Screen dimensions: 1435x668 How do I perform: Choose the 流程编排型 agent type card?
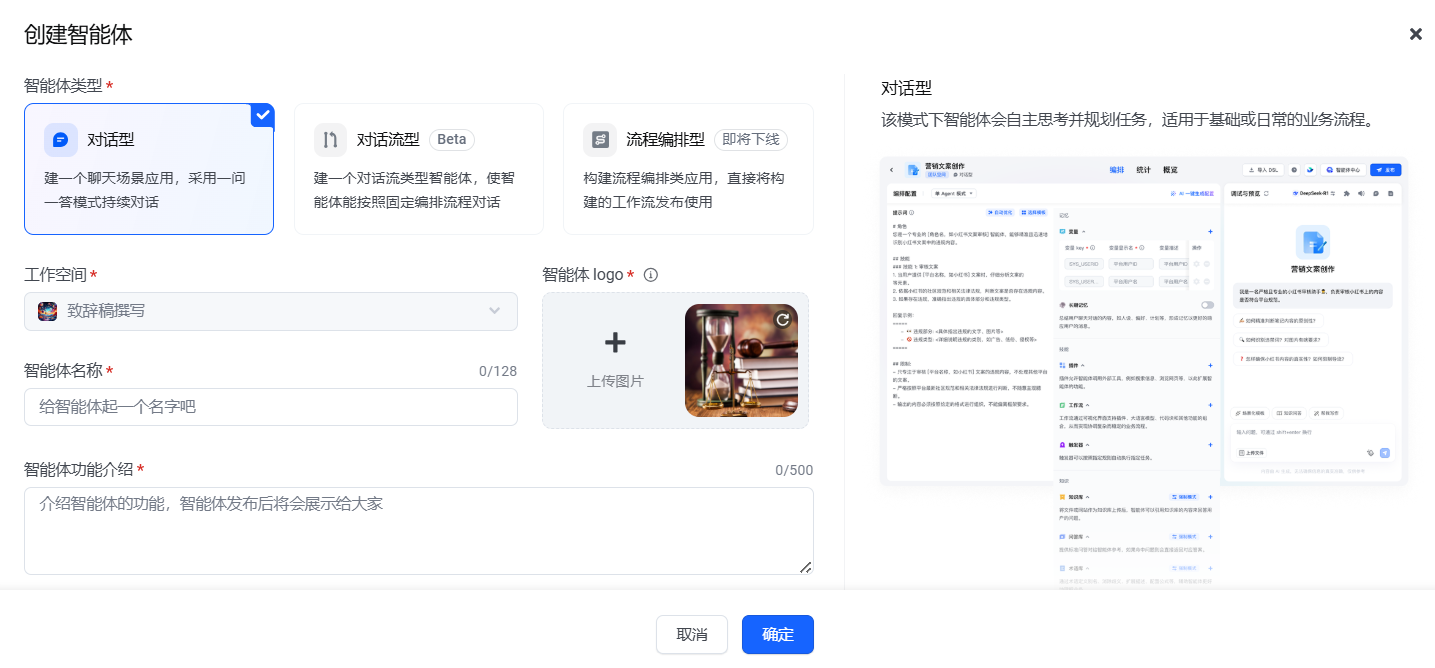tap(688, 169)
